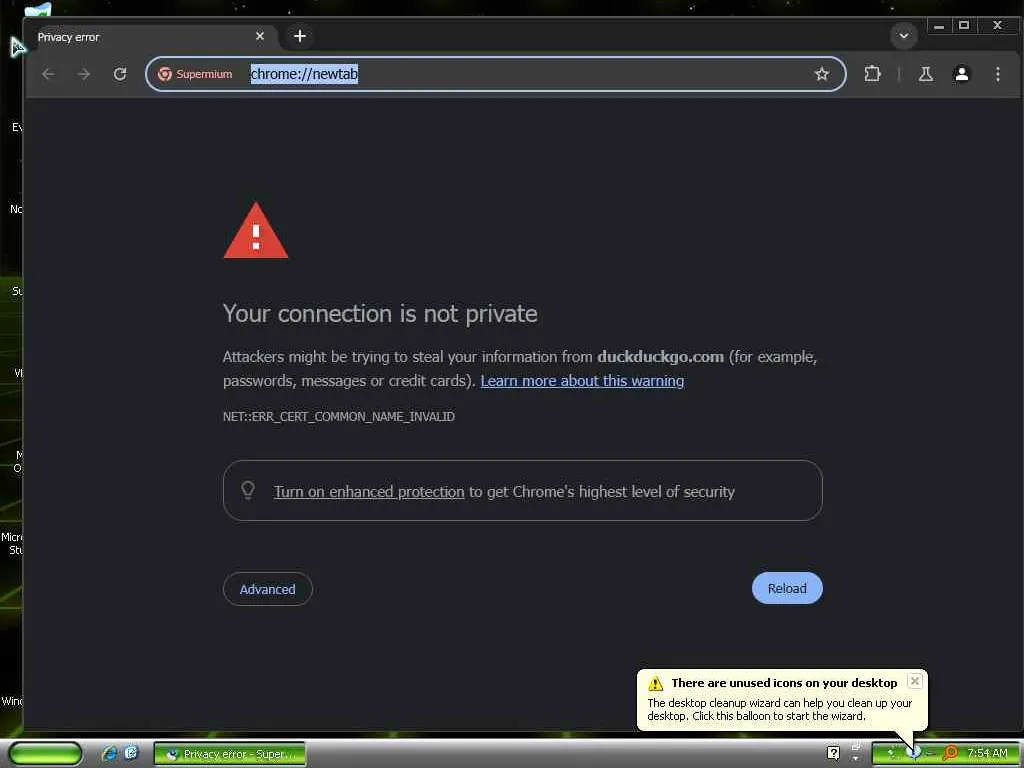Select the NET::ERR_CERT_COMMON_NAME_INVALID error code
Viewport: 1024px width, 768px height.
[x=339, y=417]
